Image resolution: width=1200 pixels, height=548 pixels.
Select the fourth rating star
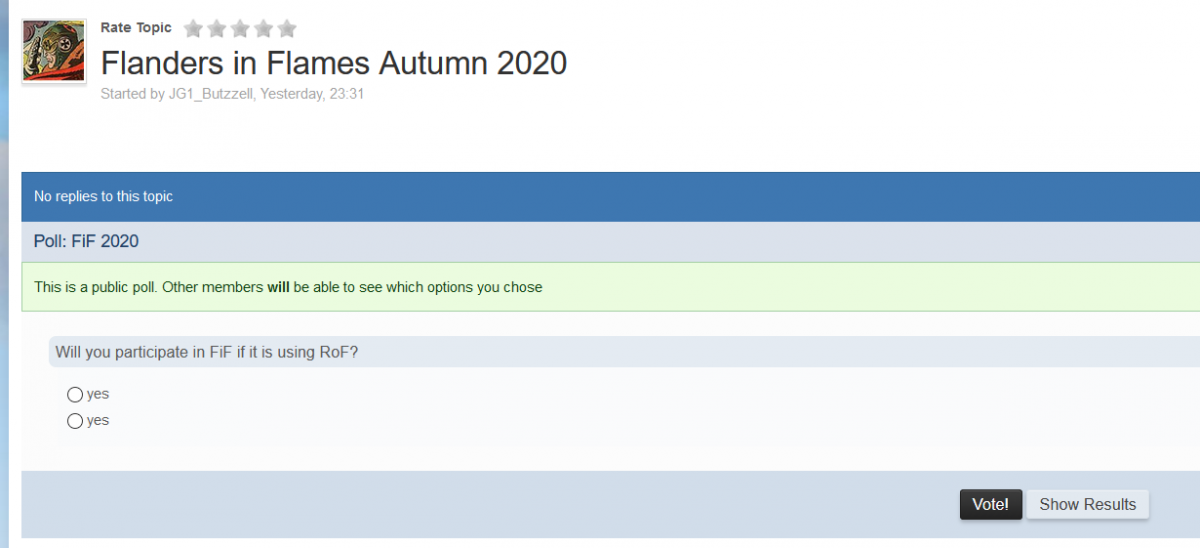[x=263, y=29]
